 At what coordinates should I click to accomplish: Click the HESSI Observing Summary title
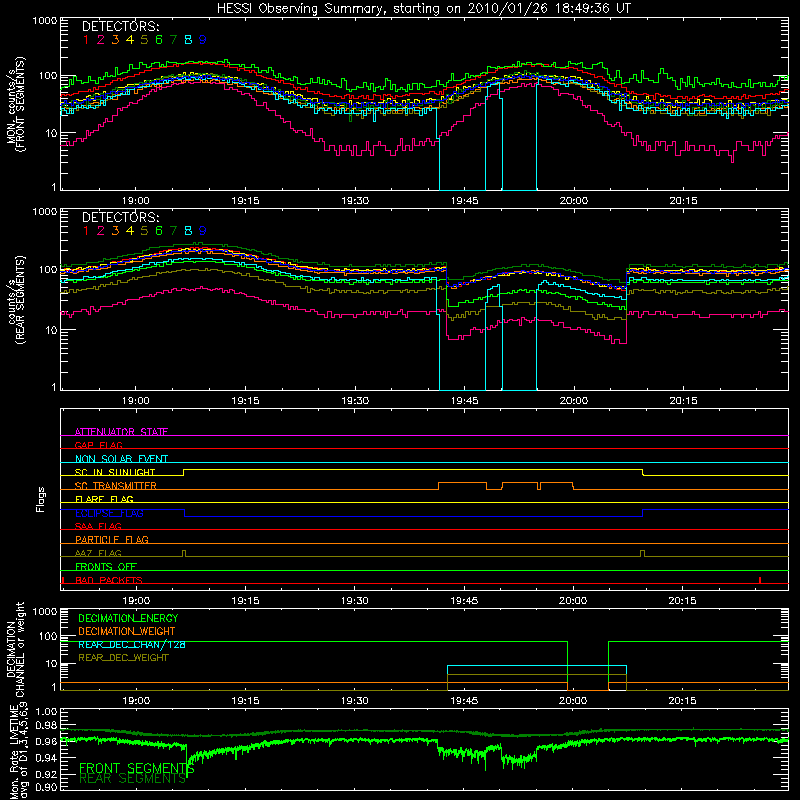pos(423,9)
